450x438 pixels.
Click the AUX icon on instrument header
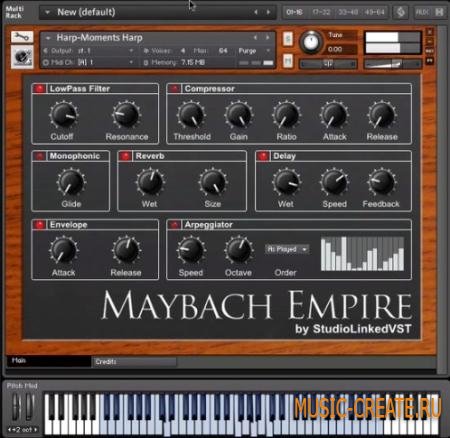tap(430, 51)
